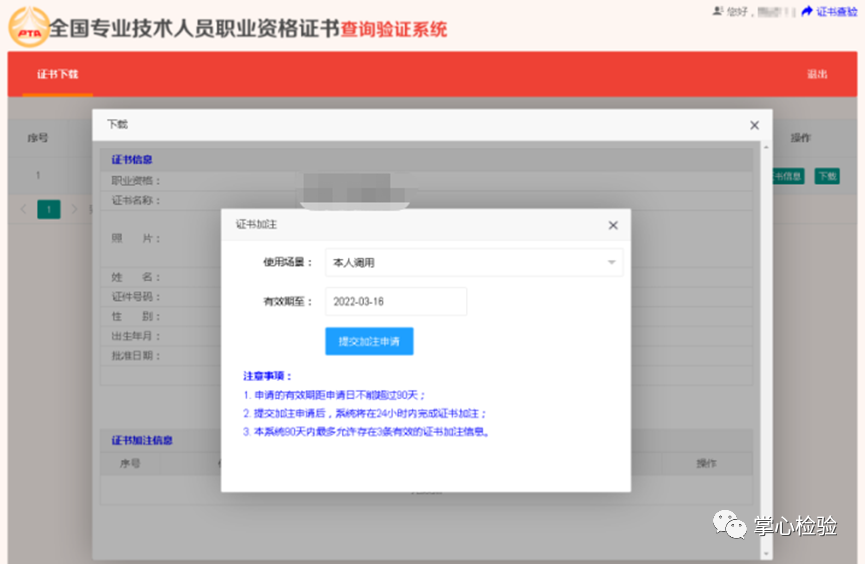Go to next page using right chevron

[x=74, y=209]
